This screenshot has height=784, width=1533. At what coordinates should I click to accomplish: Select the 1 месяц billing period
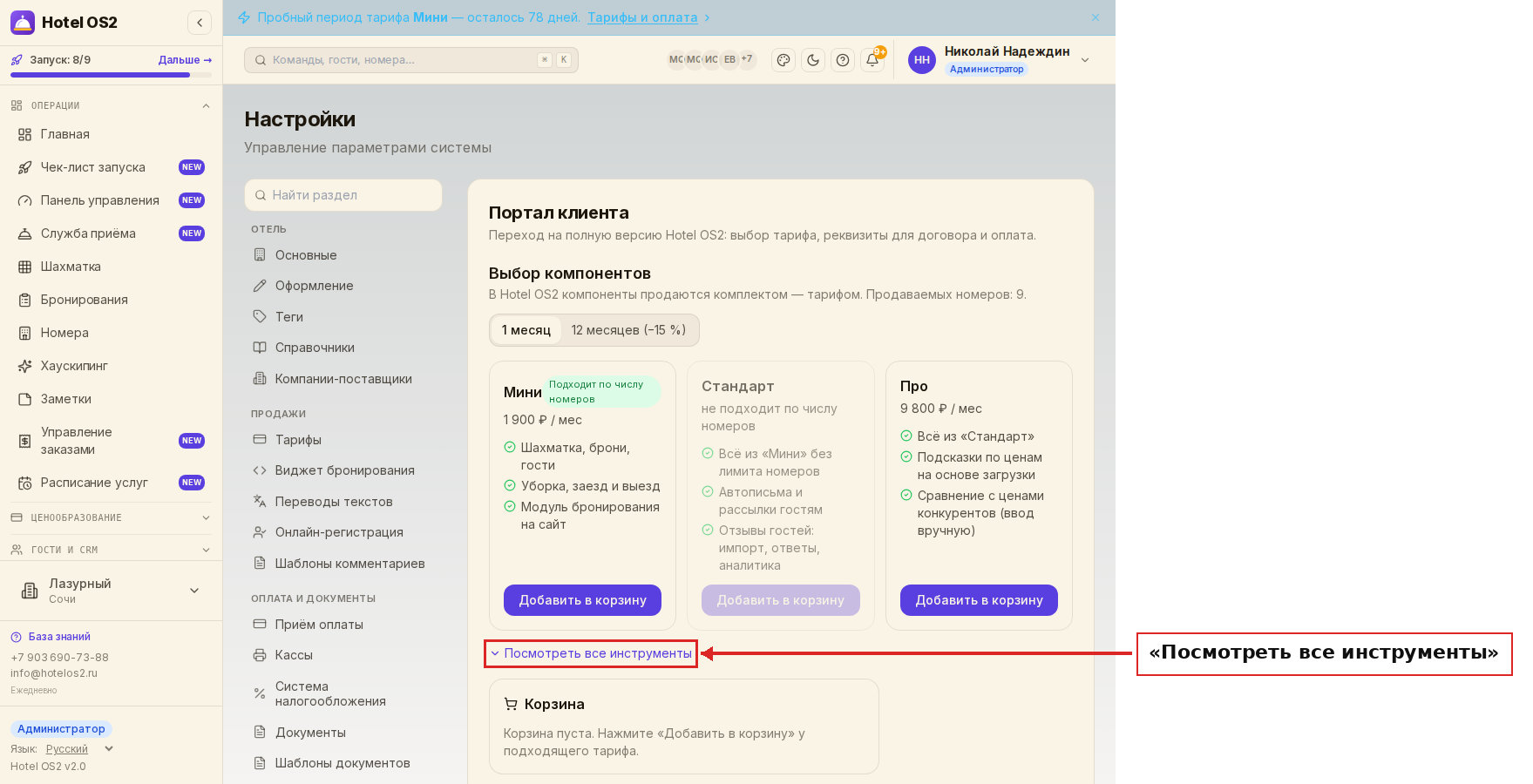point(526,330)
